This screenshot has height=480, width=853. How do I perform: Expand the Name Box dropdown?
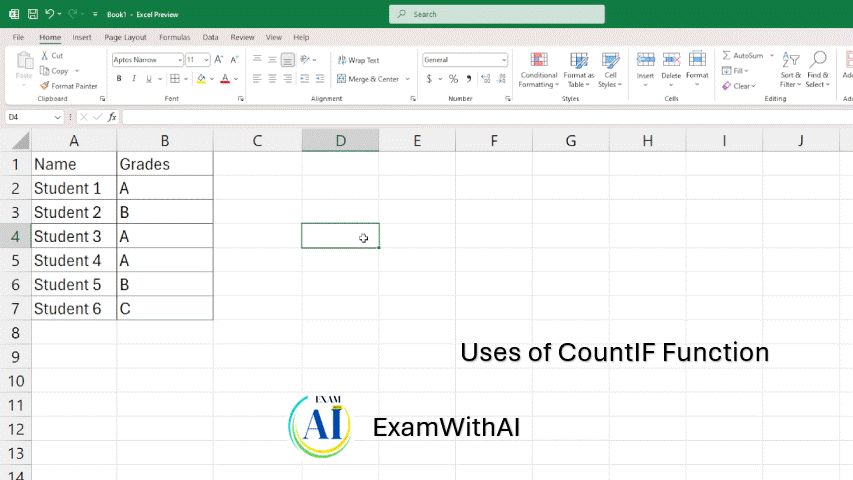coord(57,117)
